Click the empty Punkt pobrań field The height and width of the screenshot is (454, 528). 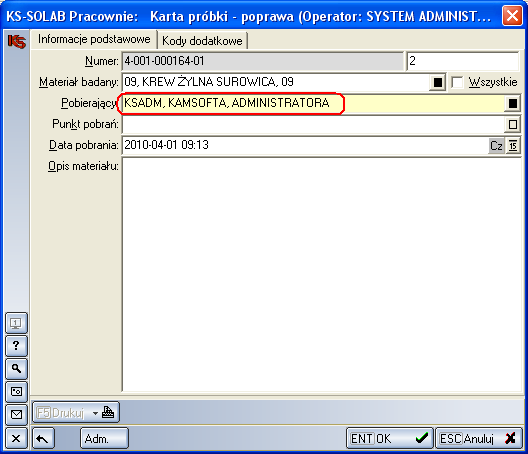313,125
